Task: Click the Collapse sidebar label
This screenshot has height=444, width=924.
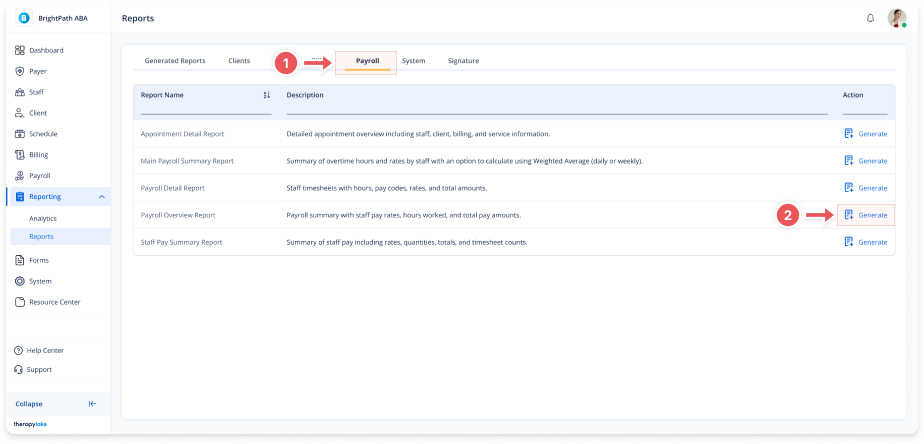Action: [x=29, y=404]
